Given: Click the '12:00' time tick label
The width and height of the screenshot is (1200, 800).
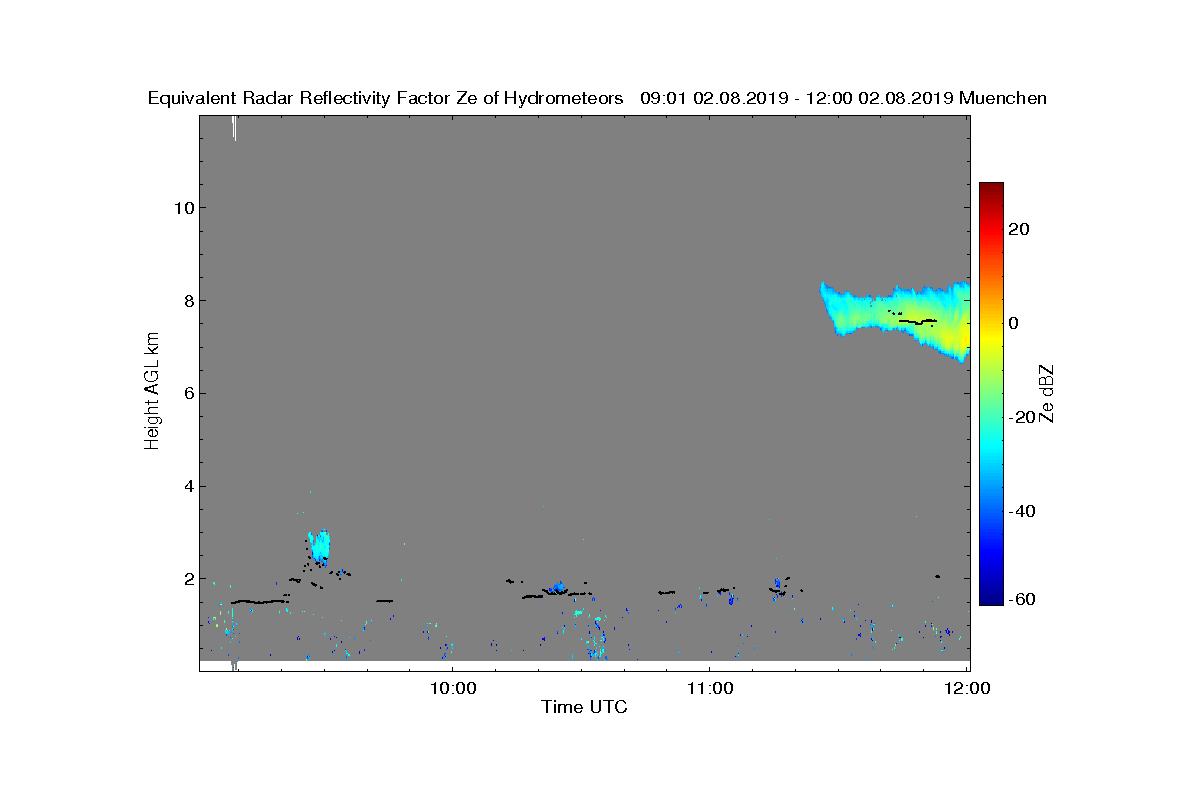Looking at the screenshot, I should [967, 688].
